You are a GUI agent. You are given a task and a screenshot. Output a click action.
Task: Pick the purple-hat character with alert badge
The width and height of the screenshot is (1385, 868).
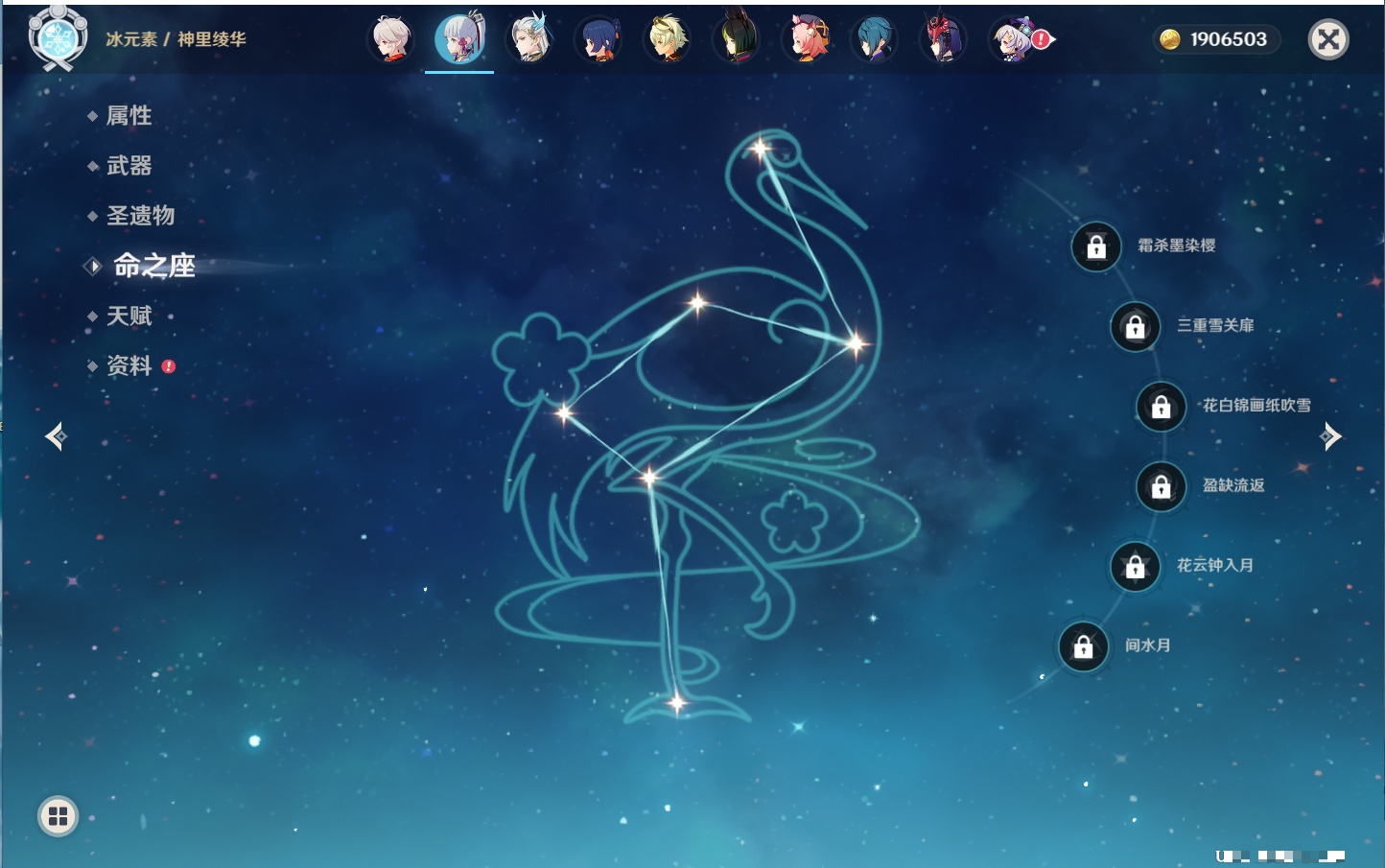click(1013, 40)
